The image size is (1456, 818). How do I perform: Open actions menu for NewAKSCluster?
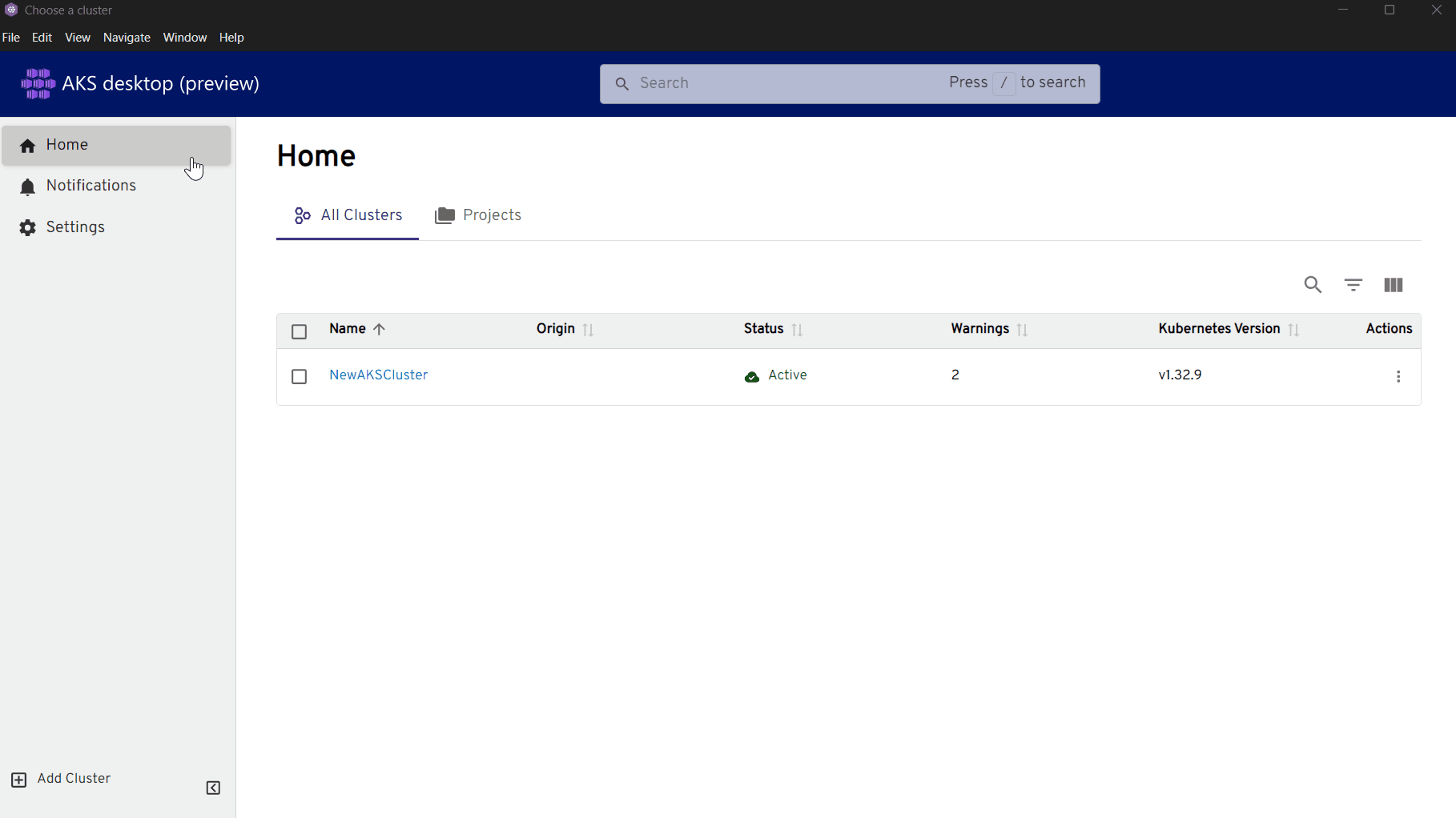tap(1398, 376)
